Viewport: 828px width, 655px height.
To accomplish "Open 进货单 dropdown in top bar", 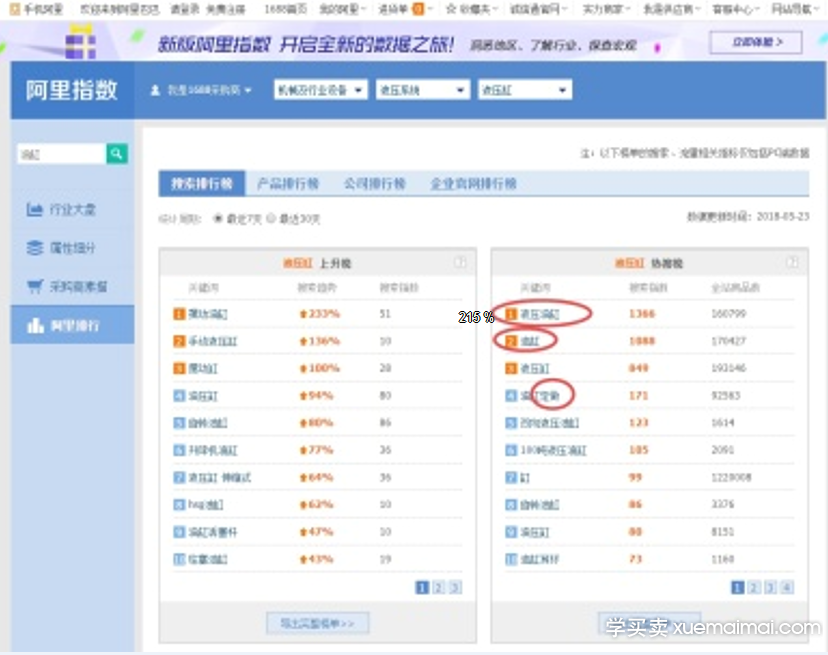I will pos(405,9).
